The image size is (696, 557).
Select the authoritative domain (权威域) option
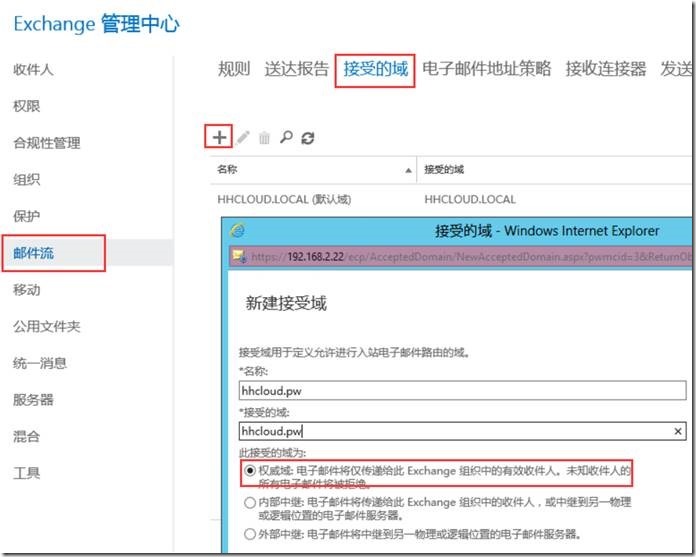tap(250, 470)
